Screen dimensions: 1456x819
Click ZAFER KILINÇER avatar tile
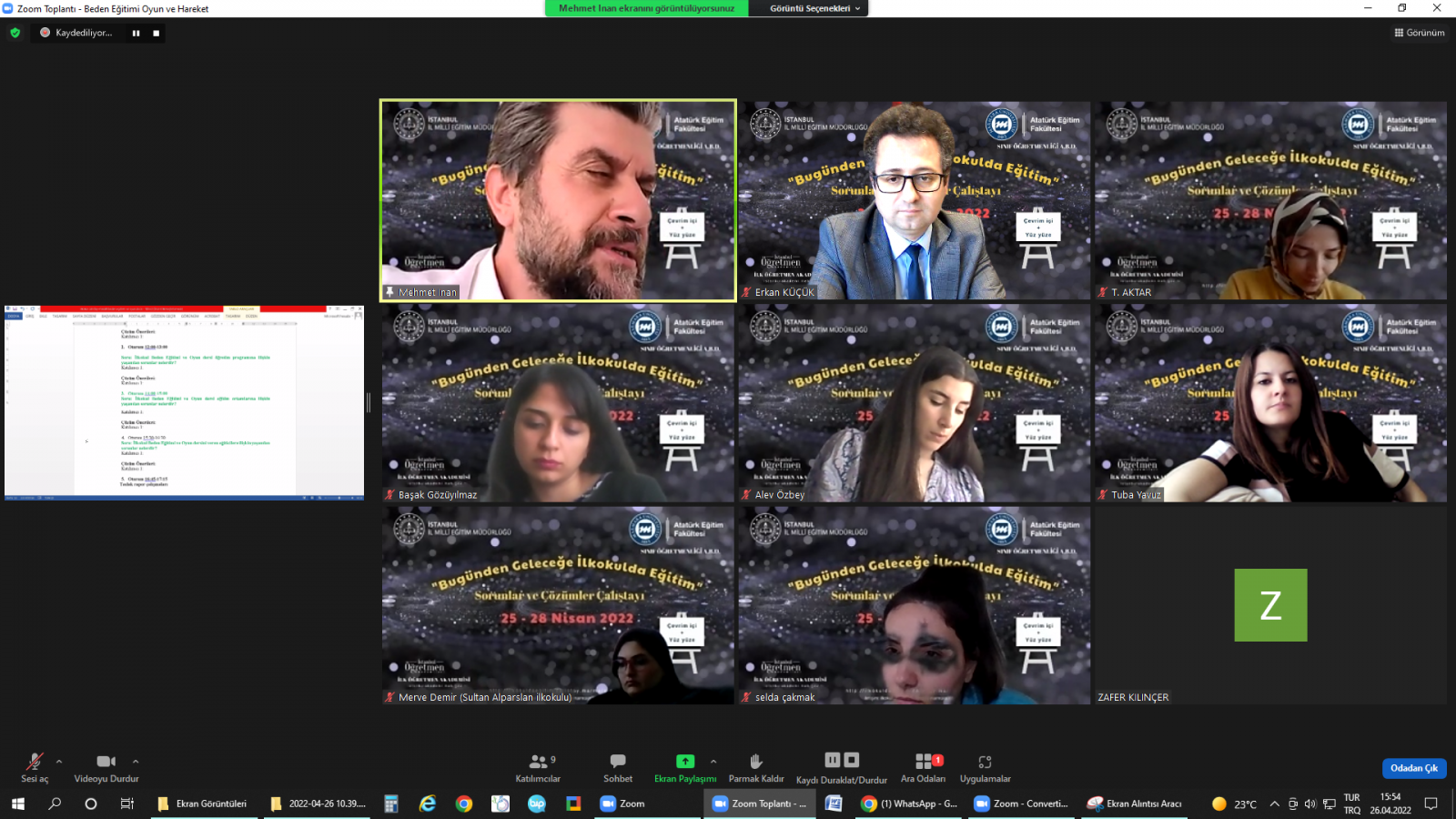point(1270,605)
